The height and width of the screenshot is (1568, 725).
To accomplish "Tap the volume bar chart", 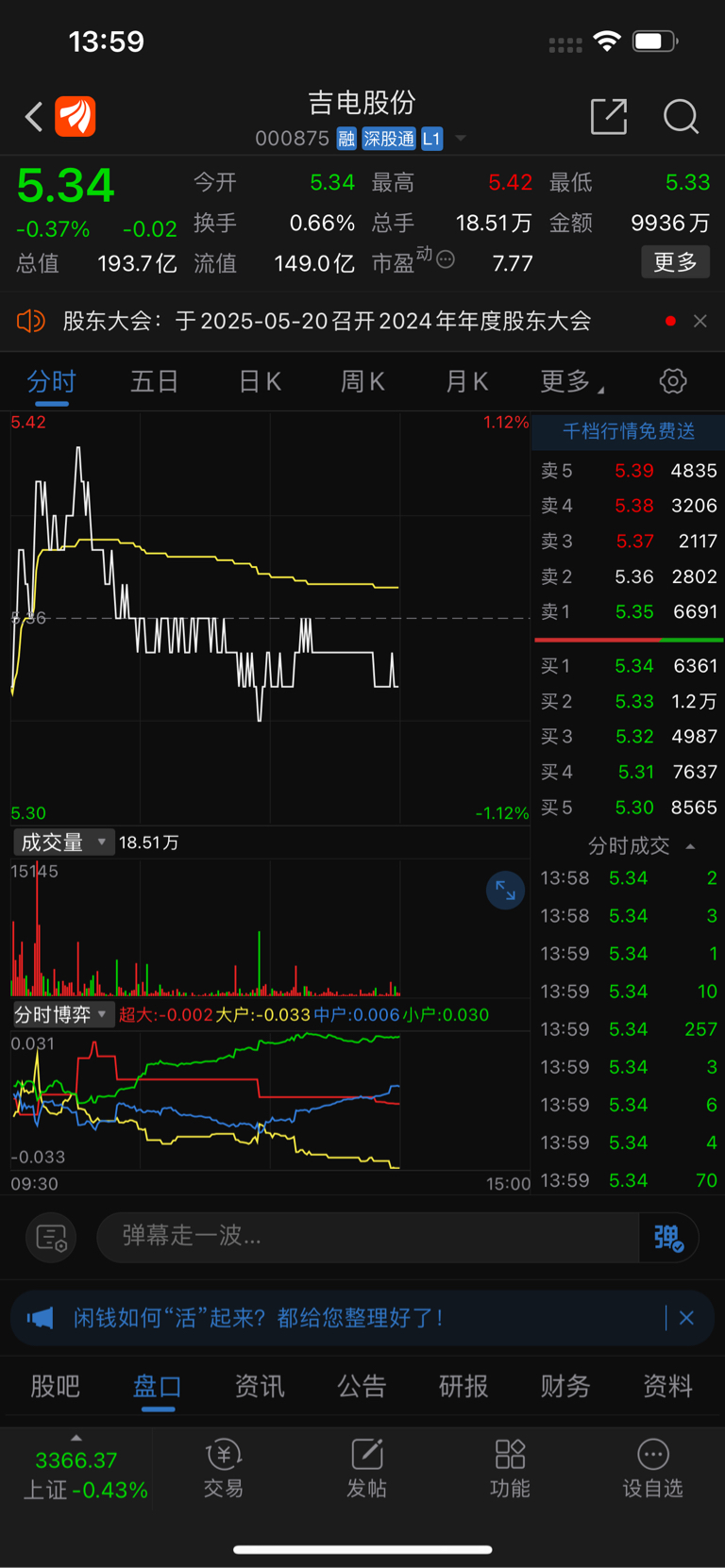I will pyautogui.click(x=270, y=928).
